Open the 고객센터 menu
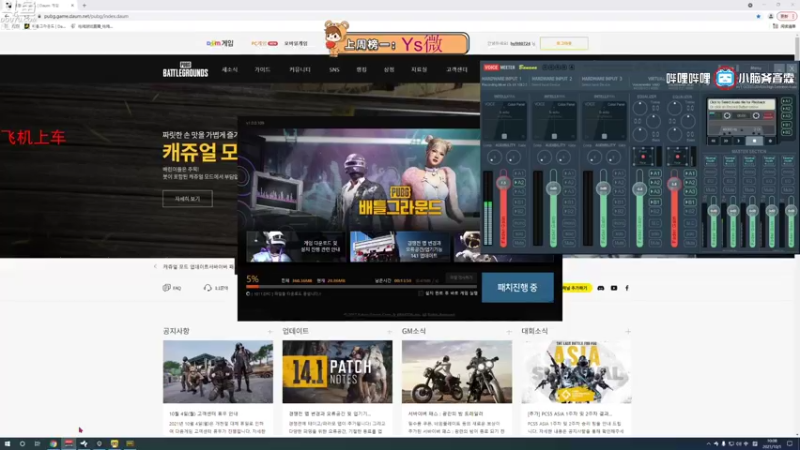 tap(457, 69)
